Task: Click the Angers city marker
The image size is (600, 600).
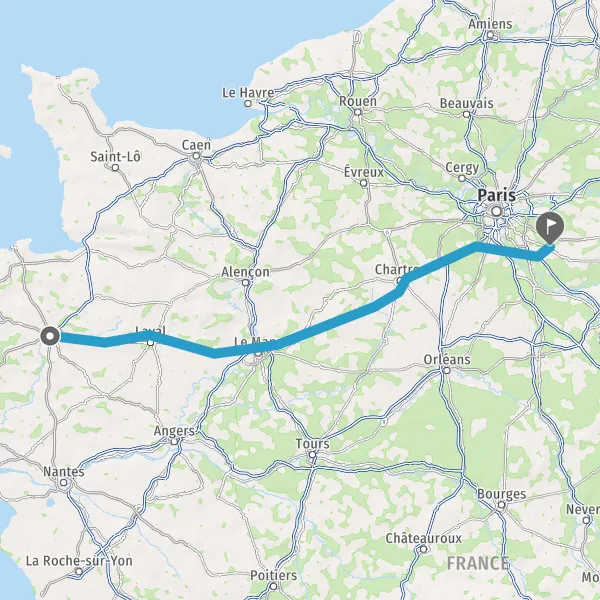Action: click(x=174, y=442)
